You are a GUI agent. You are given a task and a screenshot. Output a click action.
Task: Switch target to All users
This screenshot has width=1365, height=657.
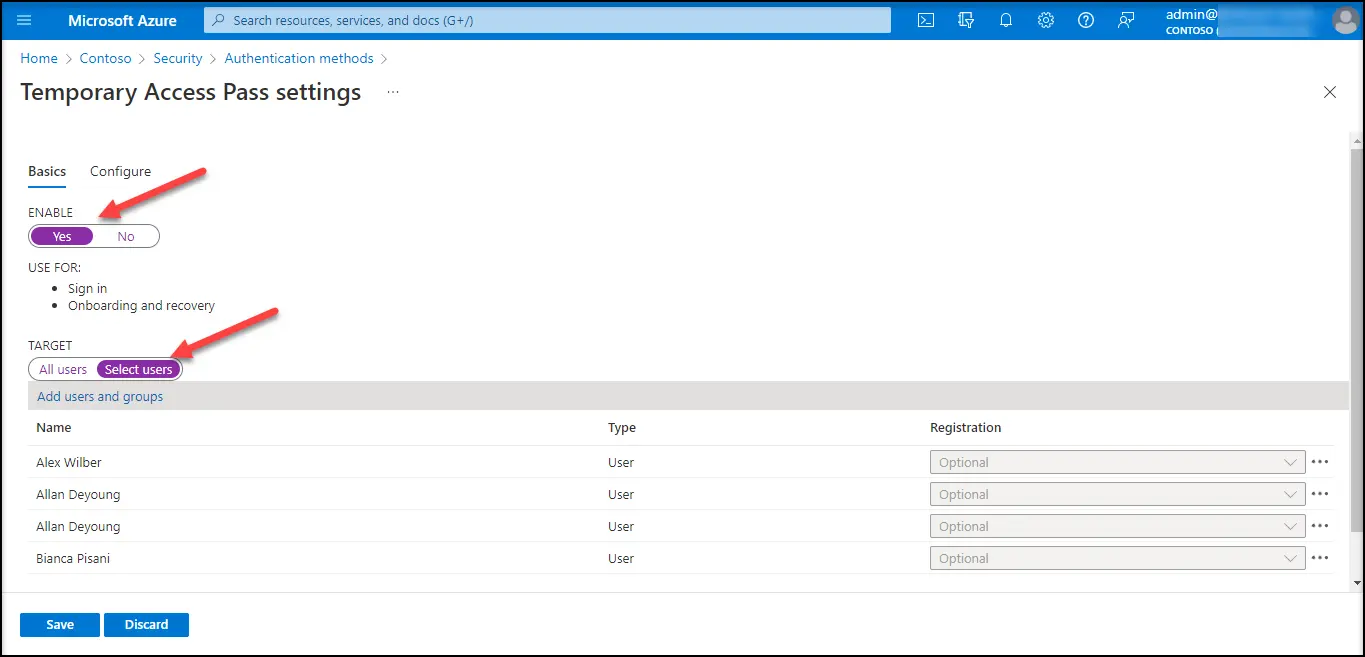point(63,369)
